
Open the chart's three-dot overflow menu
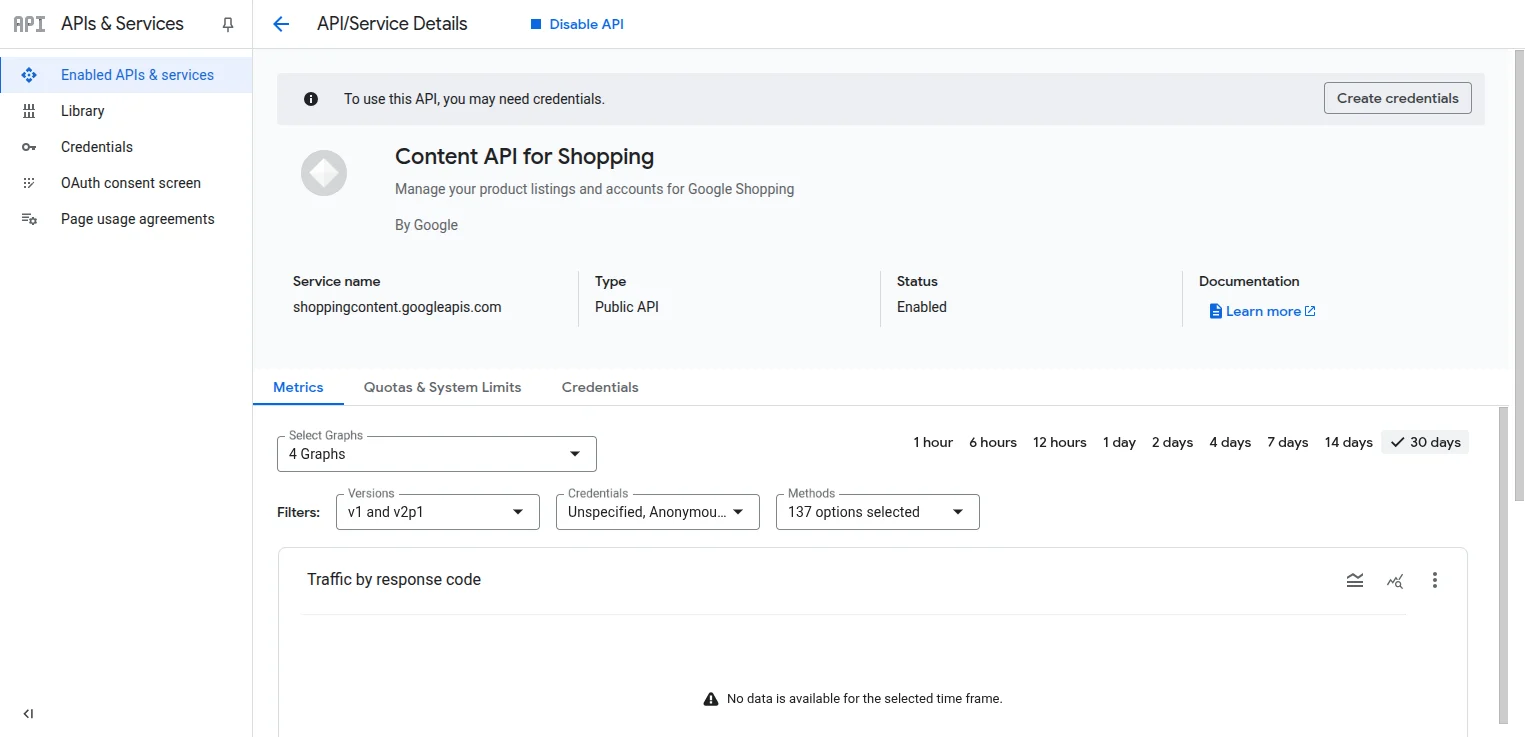coord(1435,580)
